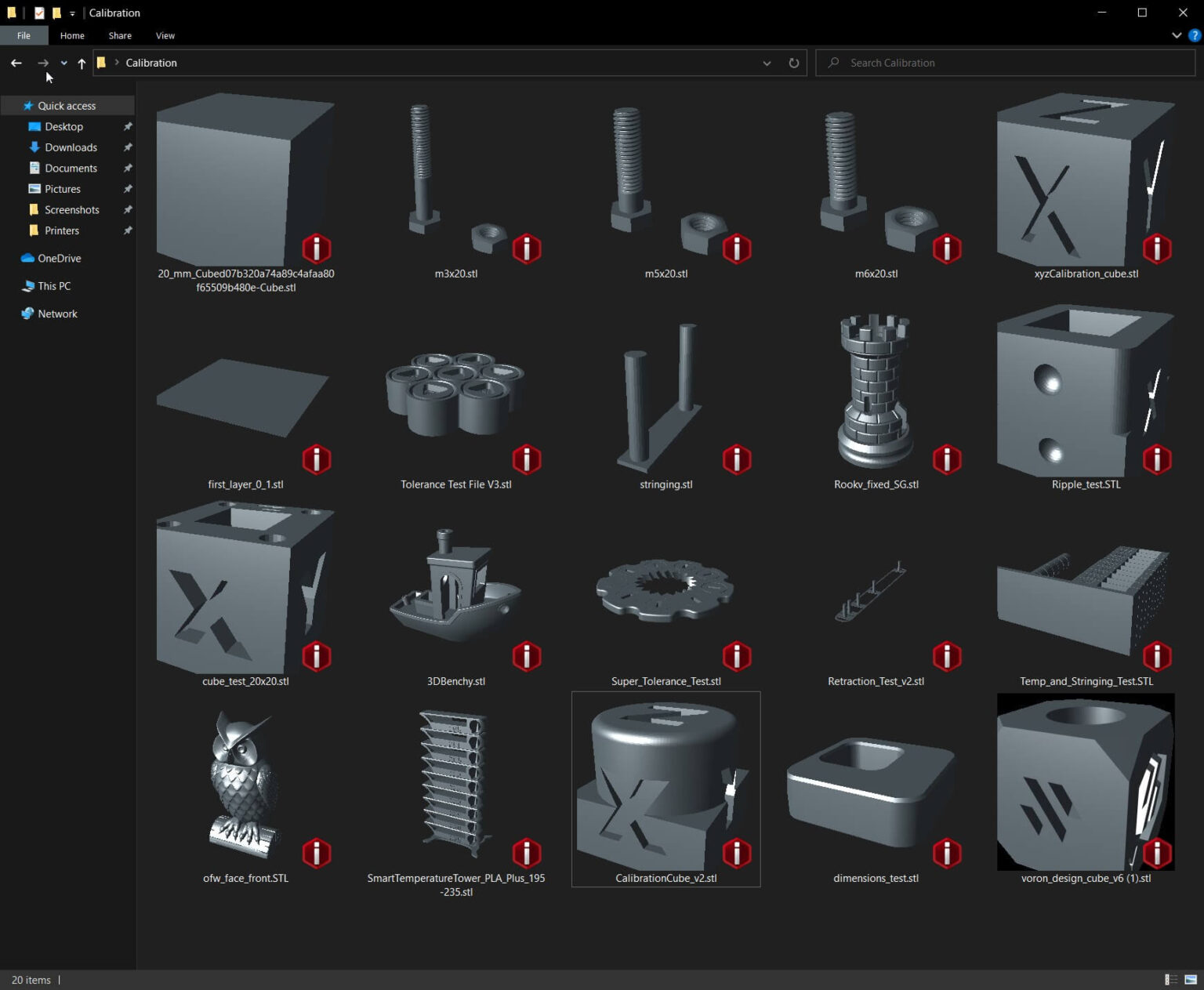1204x990 pixels.
Task: Click the Network icon in sidebar
Action: (x=28, y=314)
